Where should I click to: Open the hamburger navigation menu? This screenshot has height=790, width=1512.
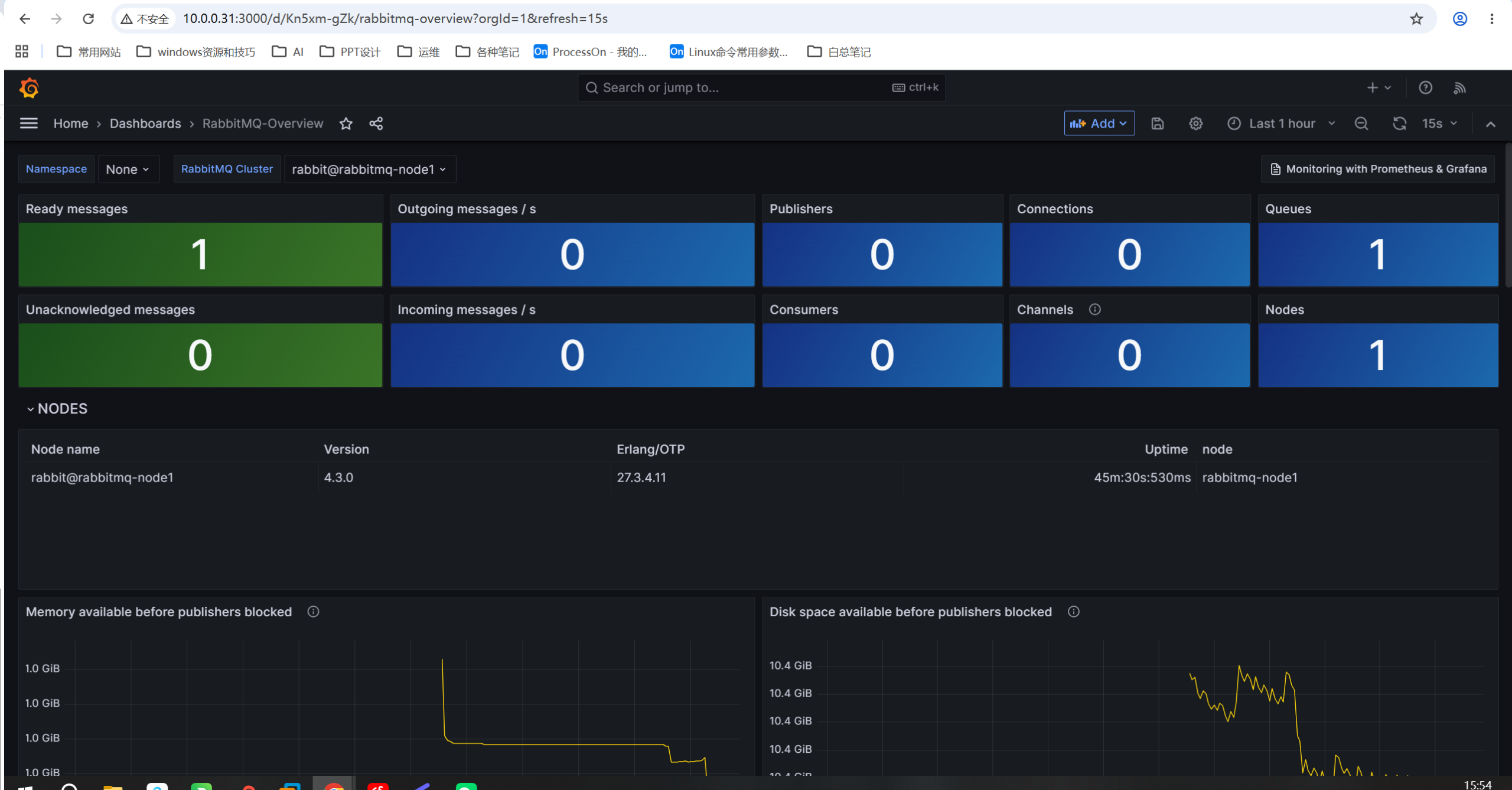coord(29,123)
